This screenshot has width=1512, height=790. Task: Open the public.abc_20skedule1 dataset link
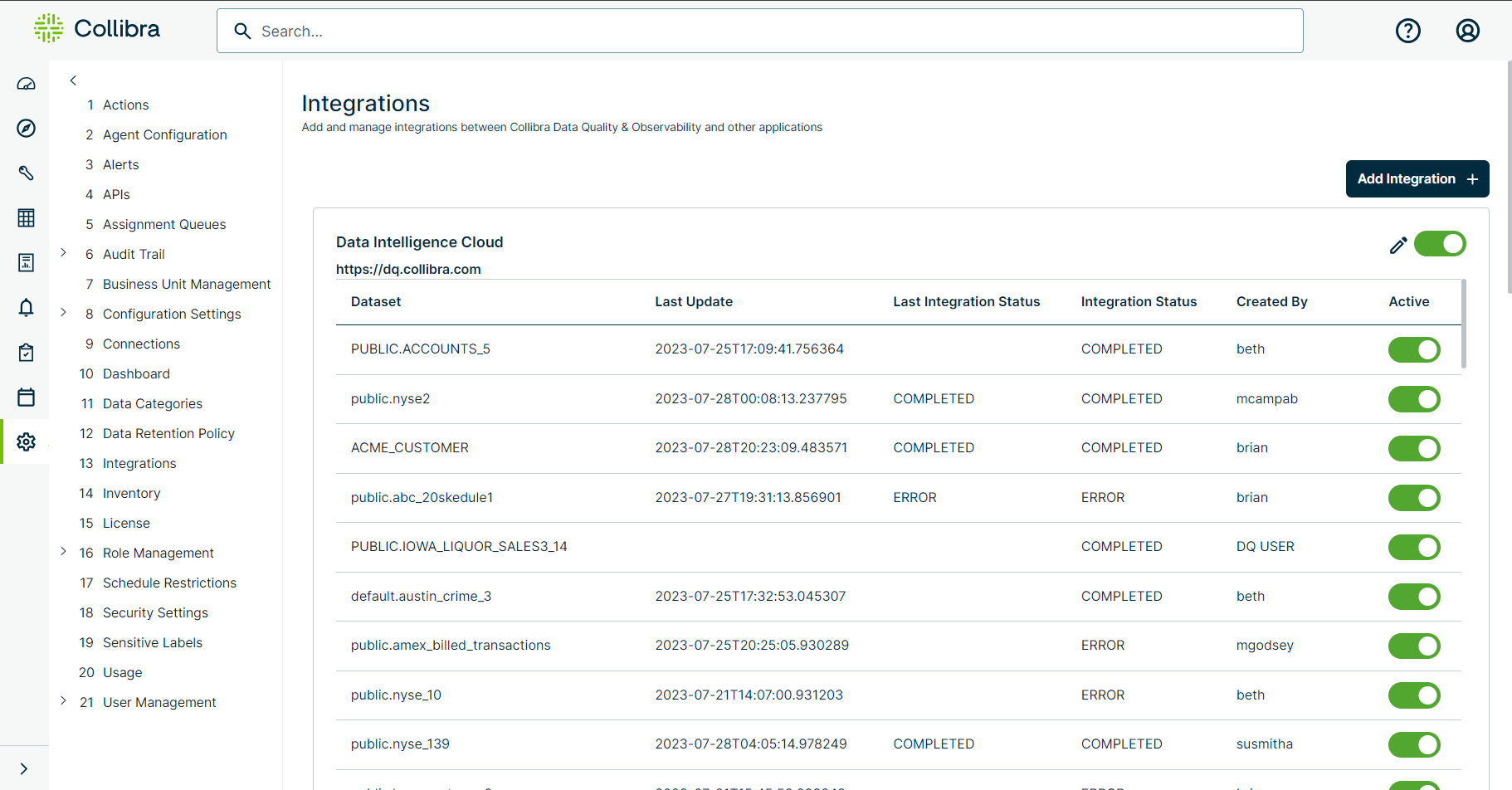(x=422, y=497)
